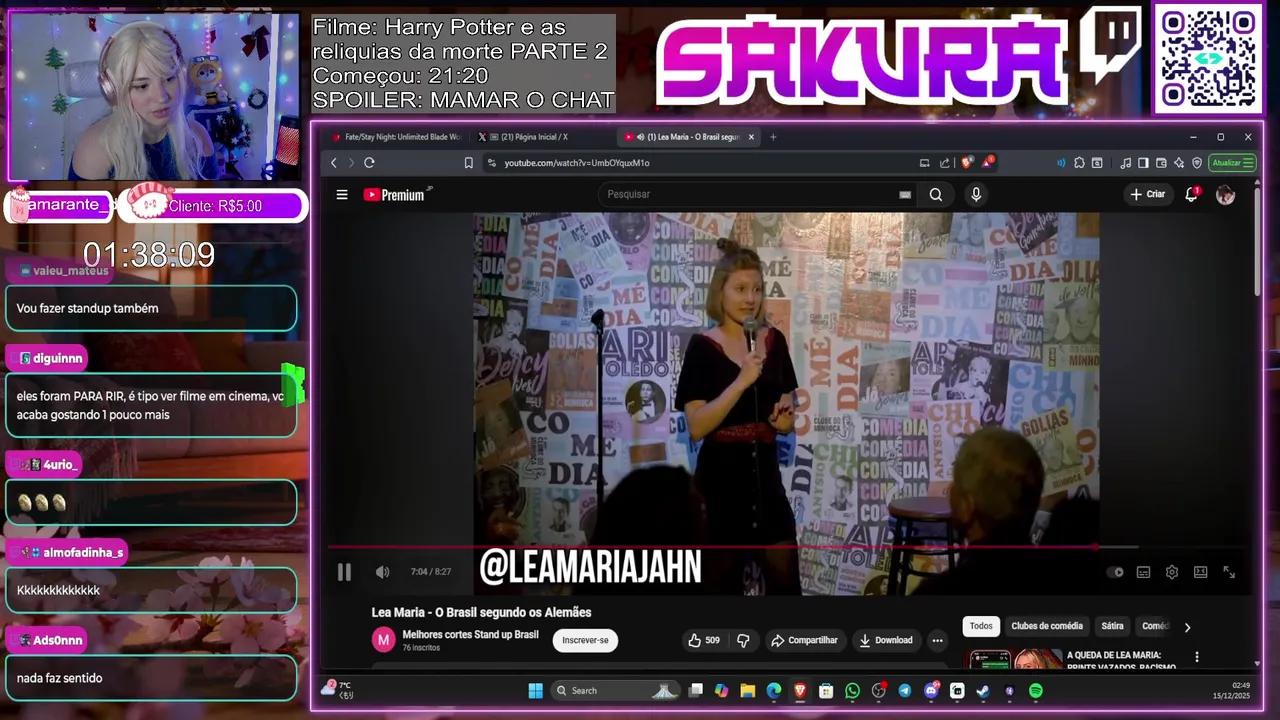
Task: Click the channel avatar with letter M
Action: click(383, 640)
